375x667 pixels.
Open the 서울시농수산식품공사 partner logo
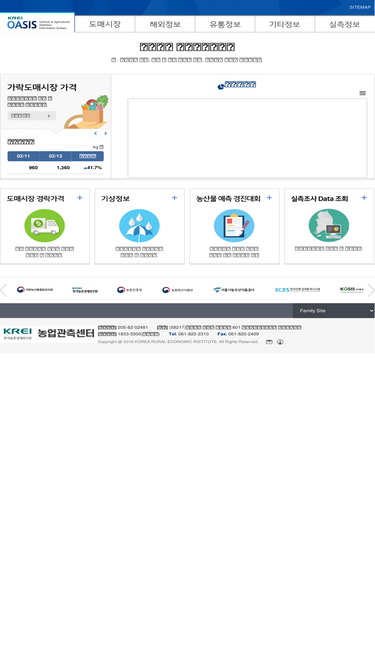click(x=234, y=290)
